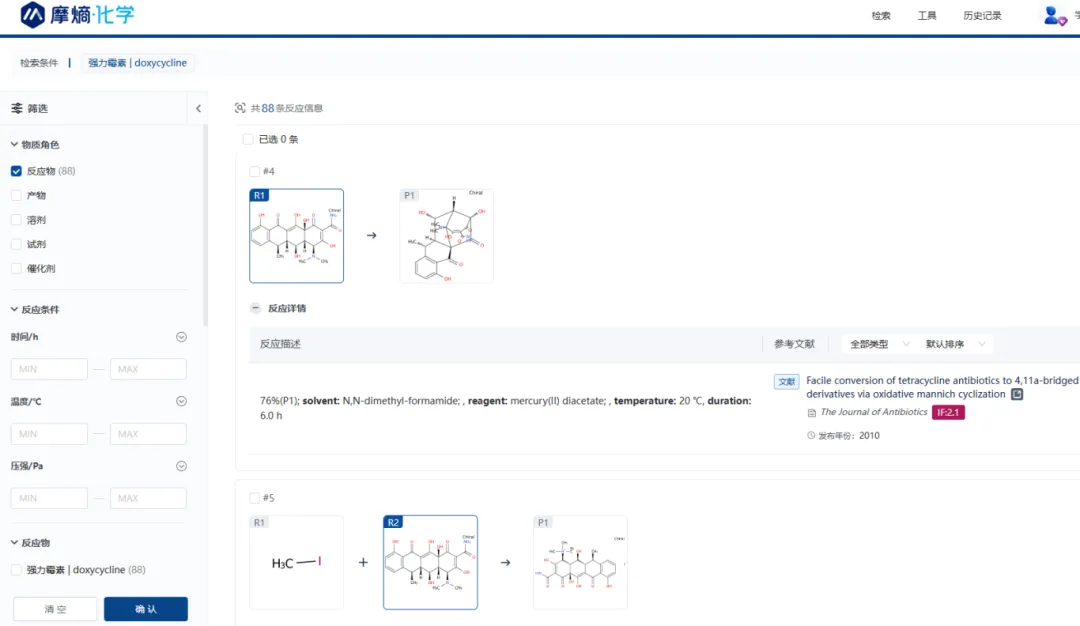The image size is (1080, 626).
Task: Enable the 催化剂 checkbox
Action: click(x=16, y=268)
